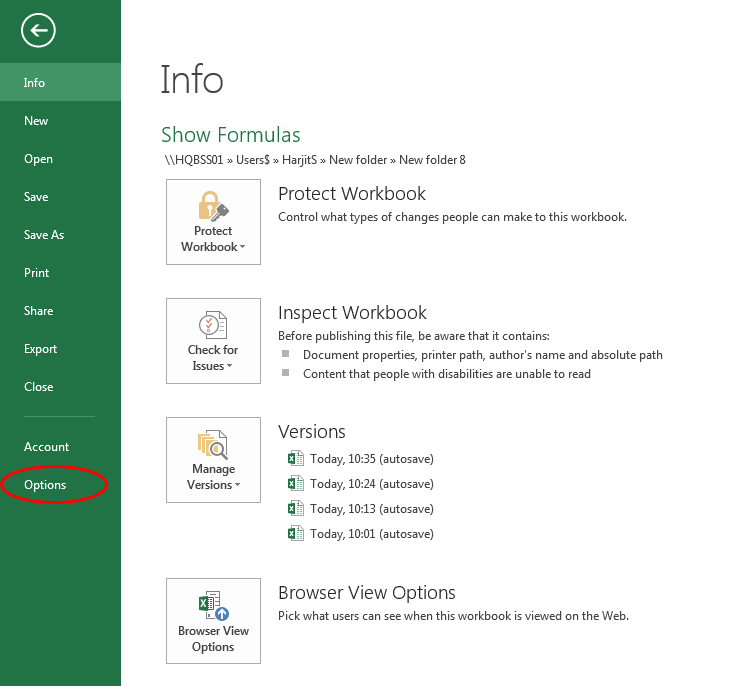Open the New menu item
This screenshot has width=742, height=686.
tap(61, 121)
